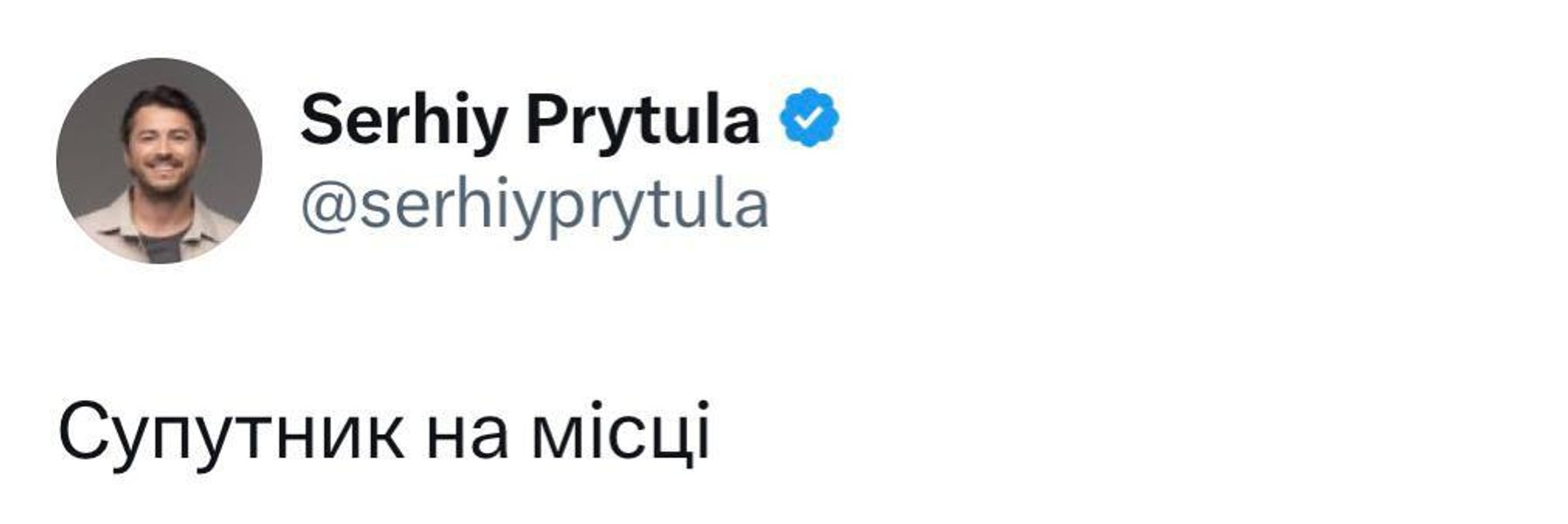Click the word "місці" in the tweet
The height and width of the screenshot is (524, 1568).
(x=621, y=433)
